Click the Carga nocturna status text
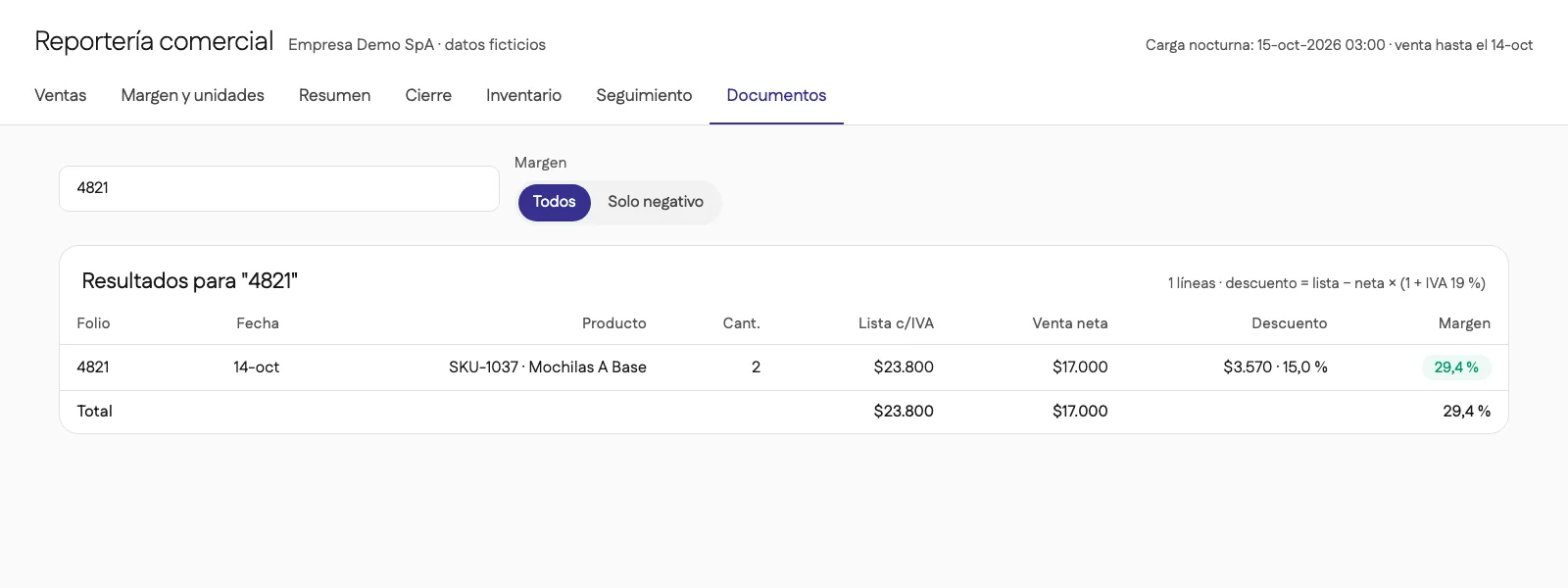 tap(1339, 45)
